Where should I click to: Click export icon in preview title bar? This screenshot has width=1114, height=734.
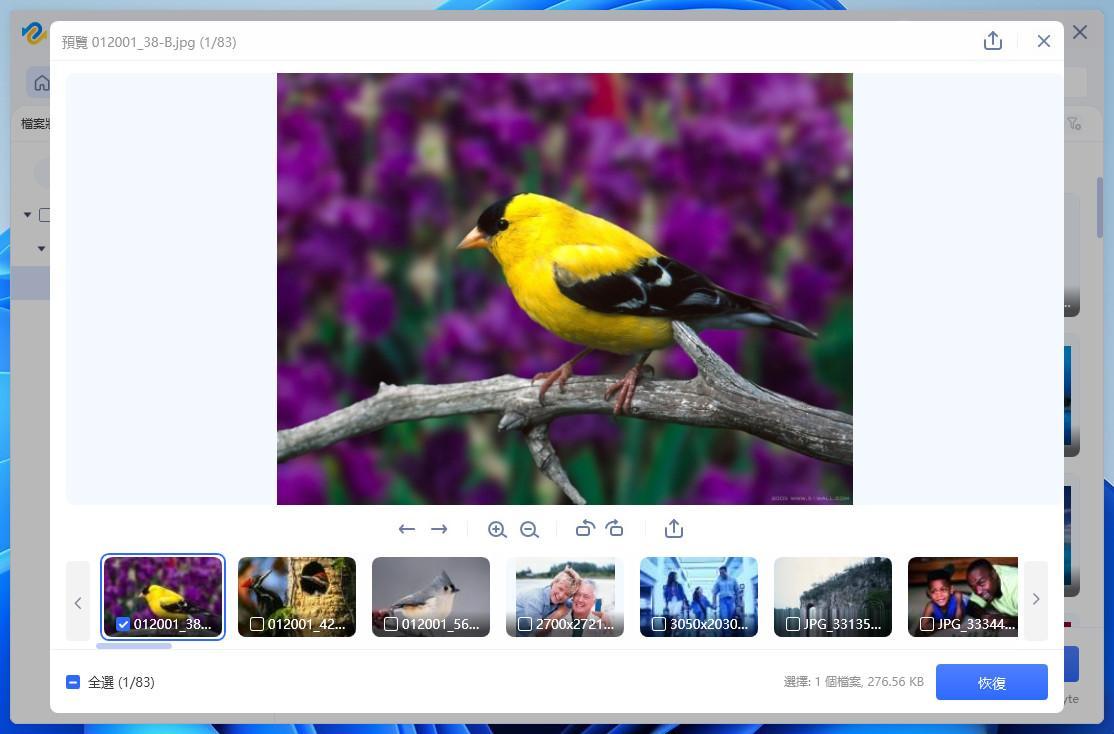point(993,41)
